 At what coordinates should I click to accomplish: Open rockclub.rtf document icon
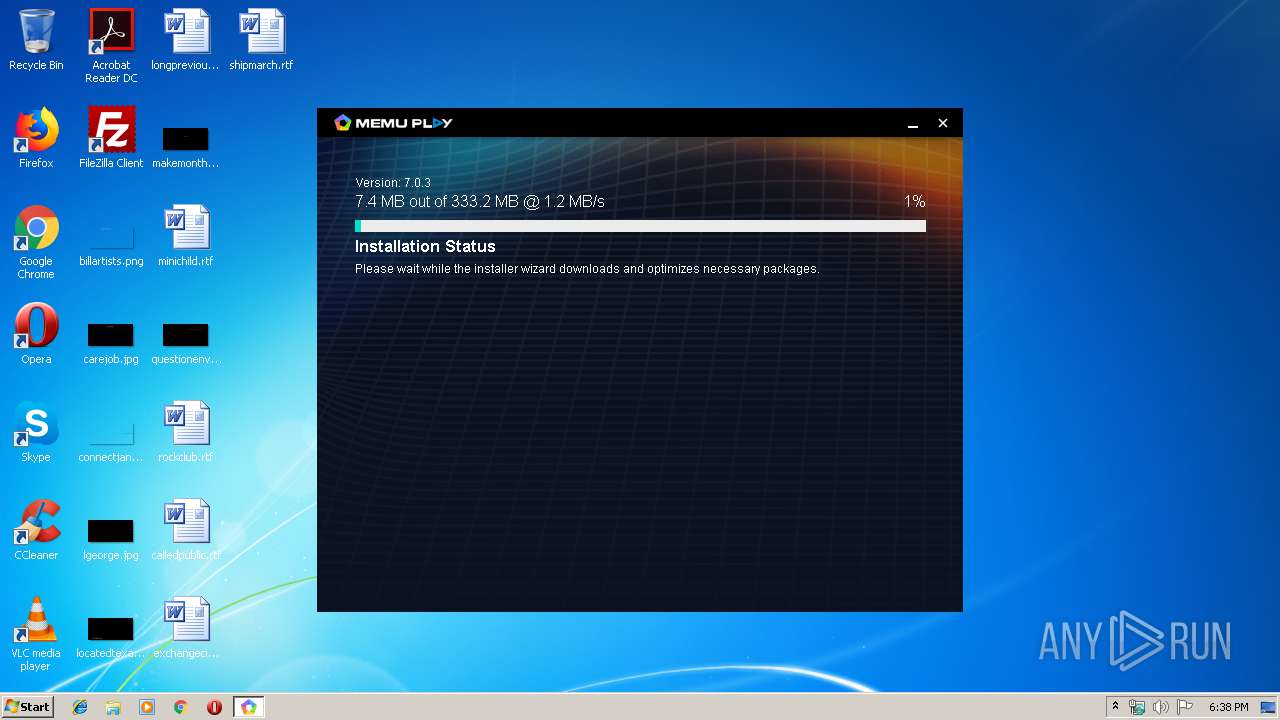coord(186,432)
